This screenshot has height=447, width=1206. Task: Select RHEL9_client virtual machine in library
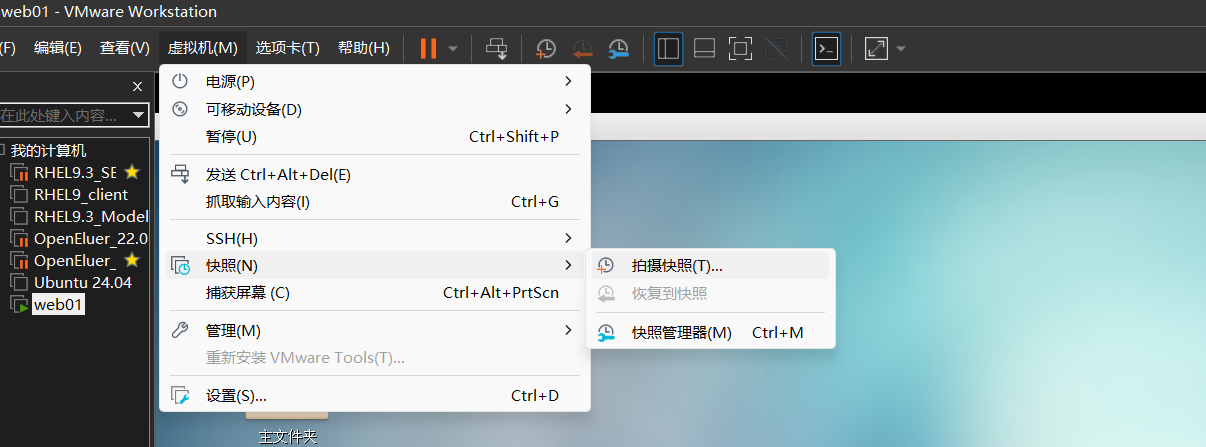click(x=81, y=195)
